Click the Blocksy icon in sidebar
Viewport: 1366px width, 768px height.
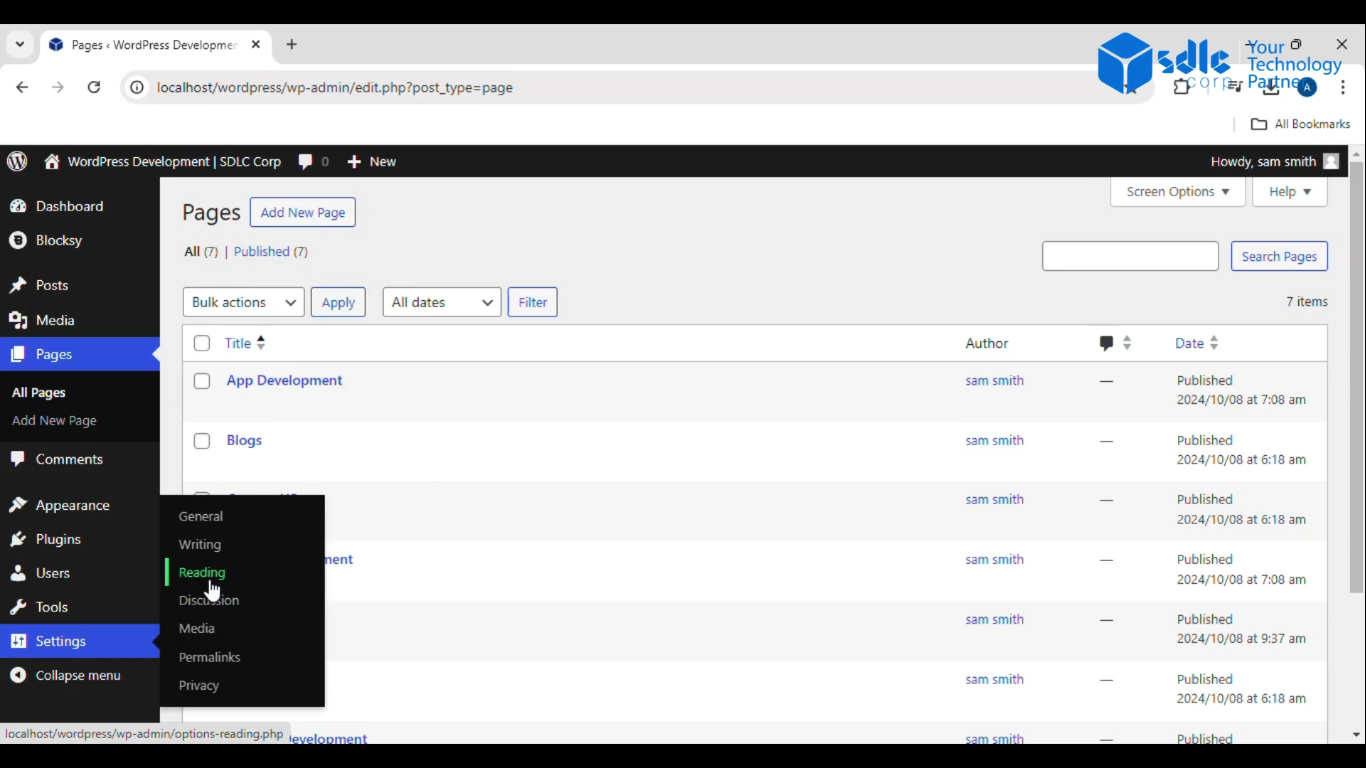point(18,240)
